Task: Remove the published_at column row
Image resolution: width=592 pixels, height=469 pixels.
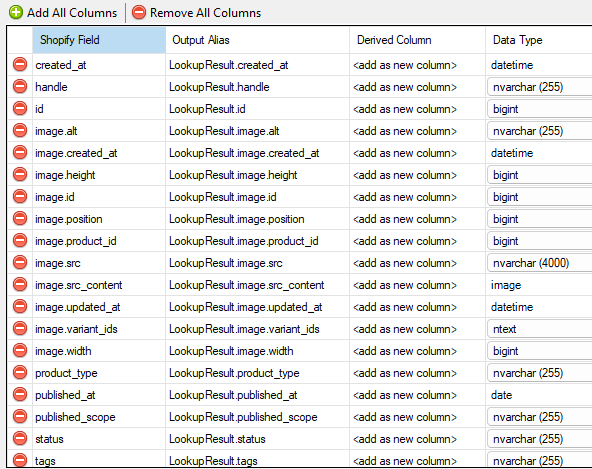Action: coord(20,394)
